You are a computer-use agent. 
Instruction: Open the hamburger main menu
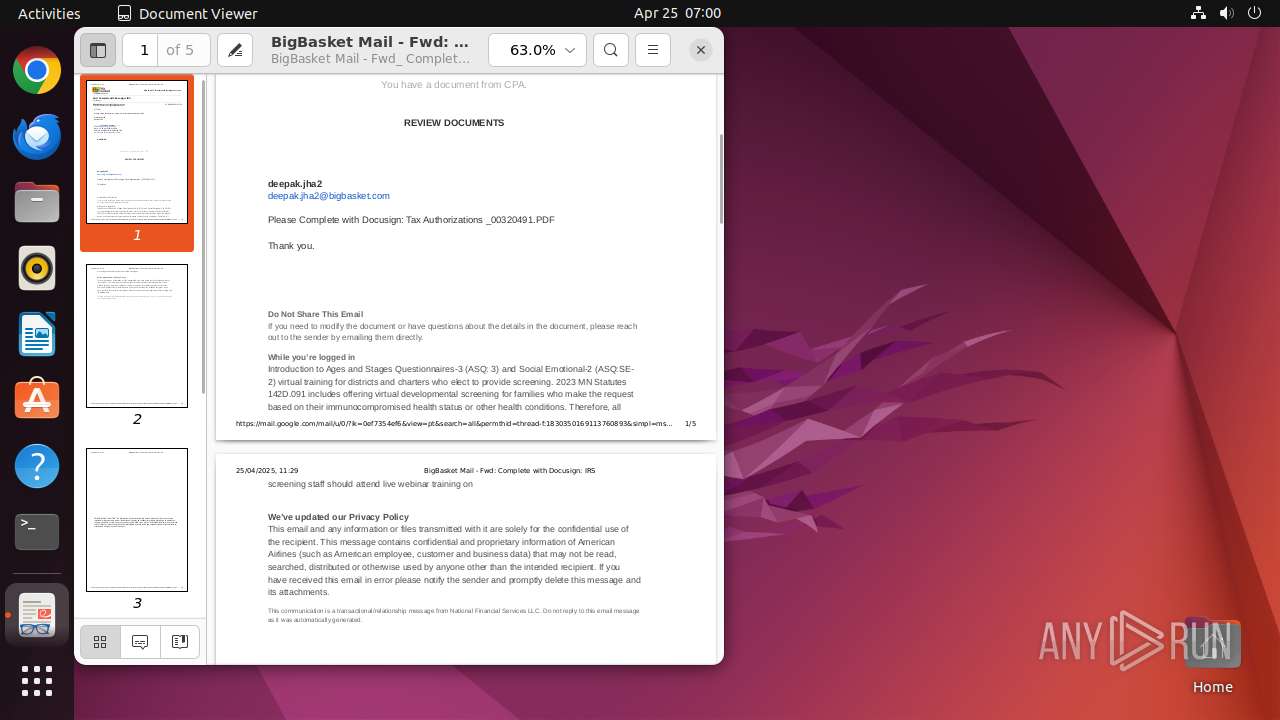point(653,50)
